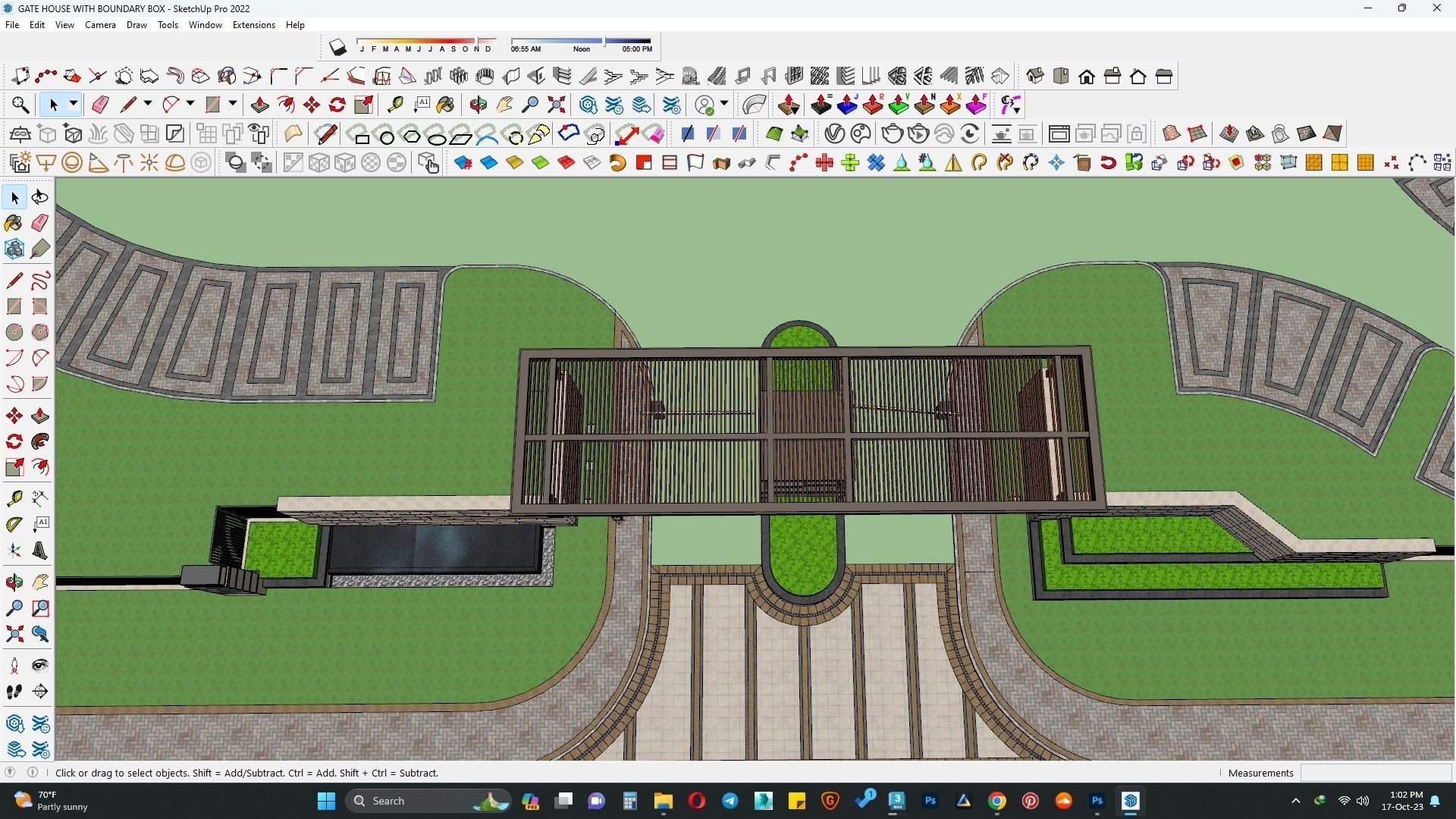Open Google Chrome from taskbar

(997, 801)
